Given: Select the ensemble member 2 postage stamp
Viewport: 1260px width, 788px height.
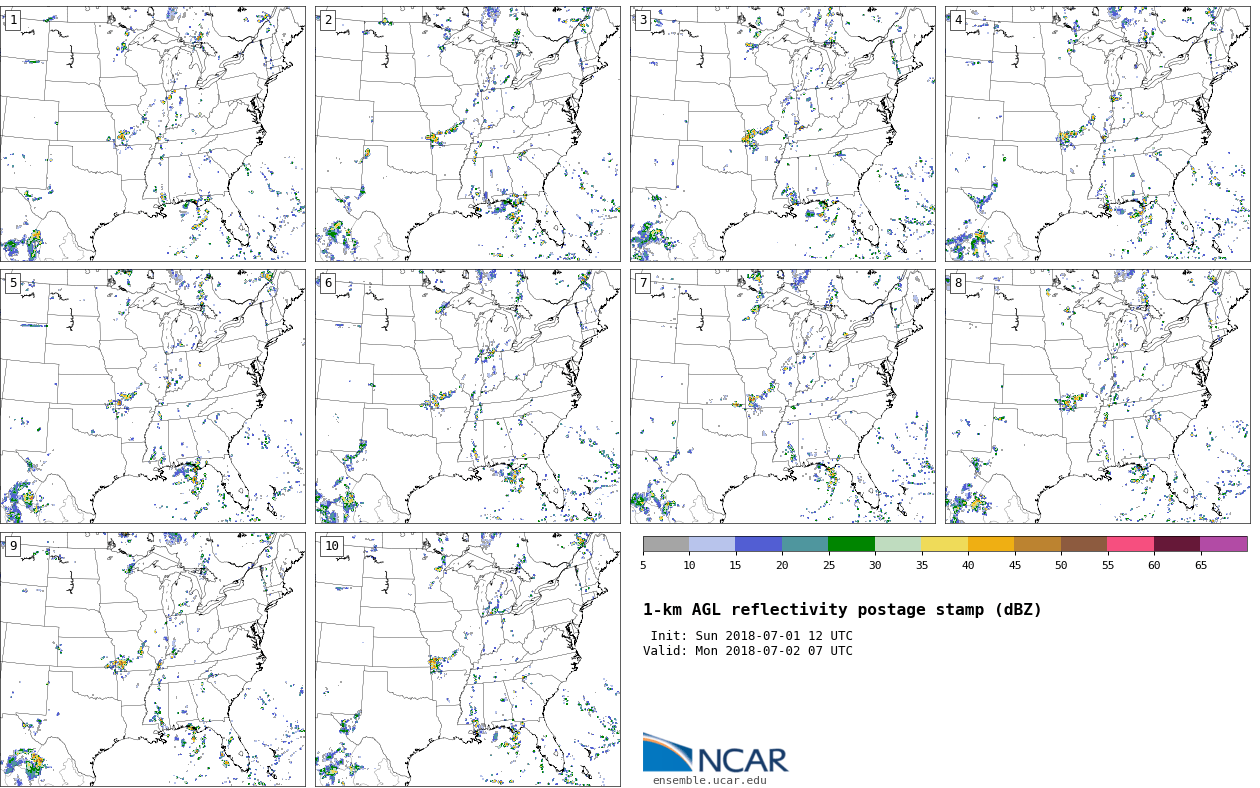Looking at the screenshot, I should pyautogui.click(x=467, y=134).
